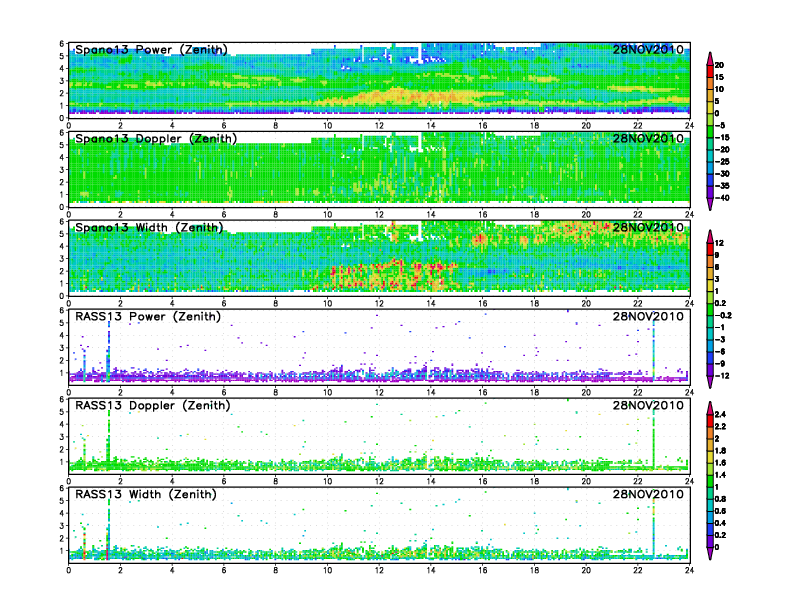Click the '0.8' label on the bottom colorbar
Viewport: 792px width, 612px height.
coord(720,499)
